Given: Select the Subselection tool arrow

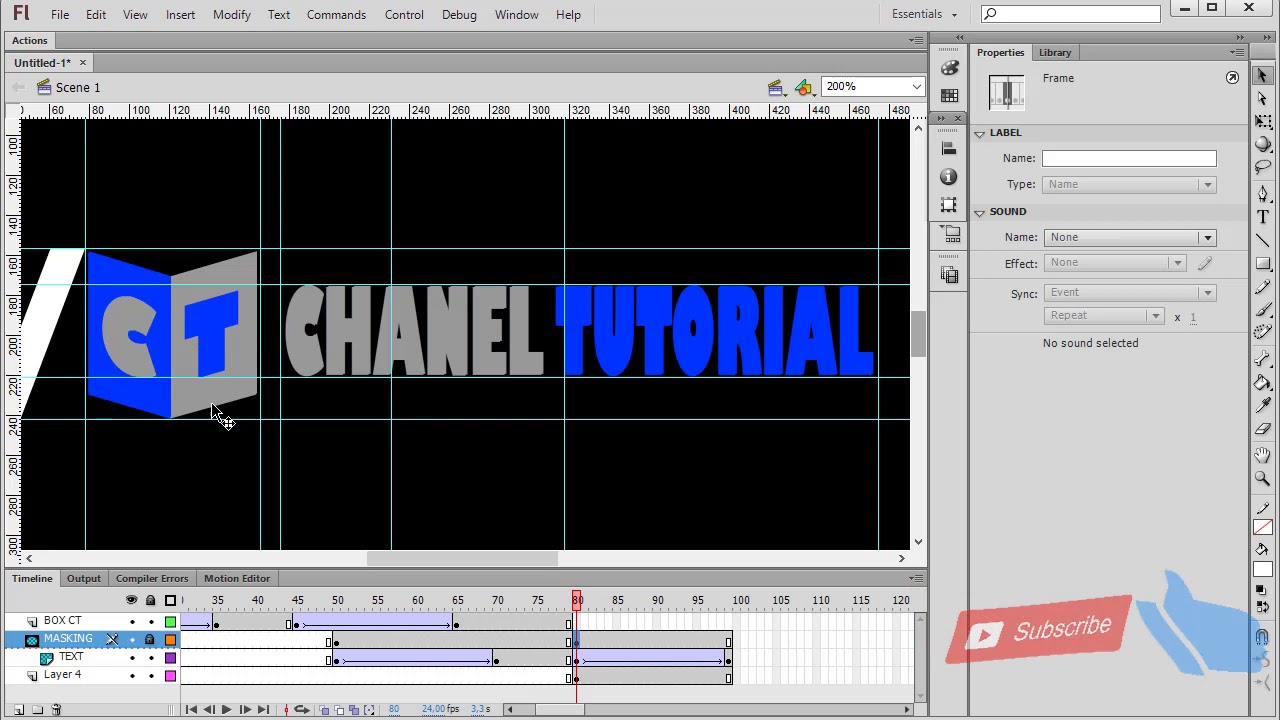Looking at the screenshot, I should click(x=1262, y=98).
